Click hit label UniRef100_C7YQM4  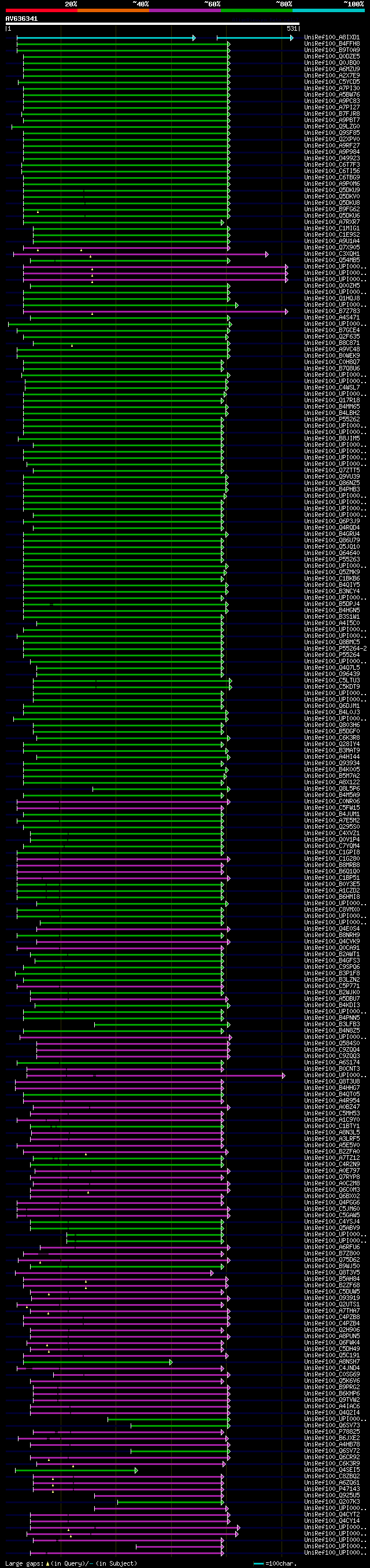click(332, 846)
